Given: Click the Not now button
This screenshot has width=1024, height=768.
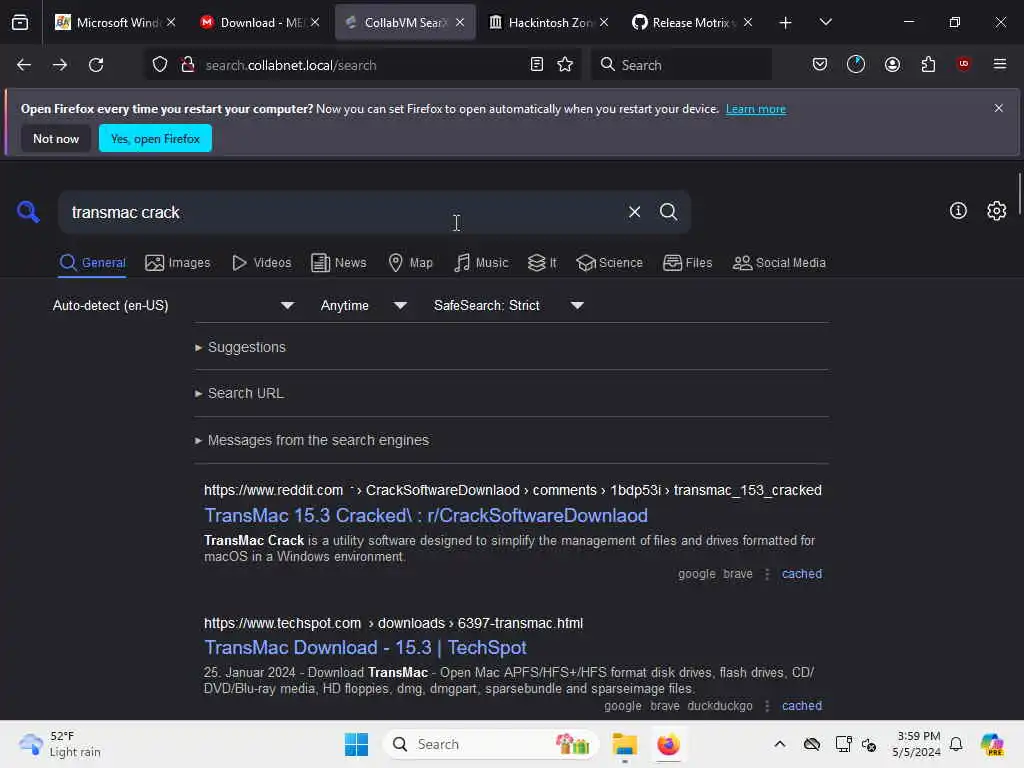Looking at the screenshot, I should (x=56, y=138).
